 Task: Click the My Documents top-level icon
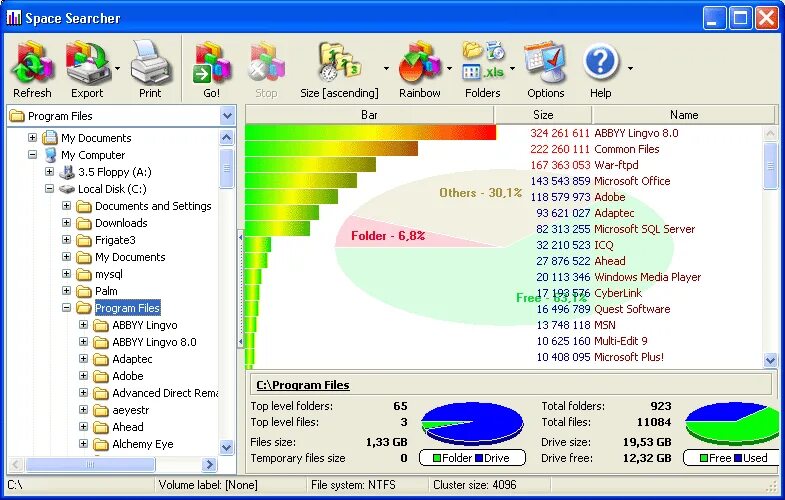[50, 138]
